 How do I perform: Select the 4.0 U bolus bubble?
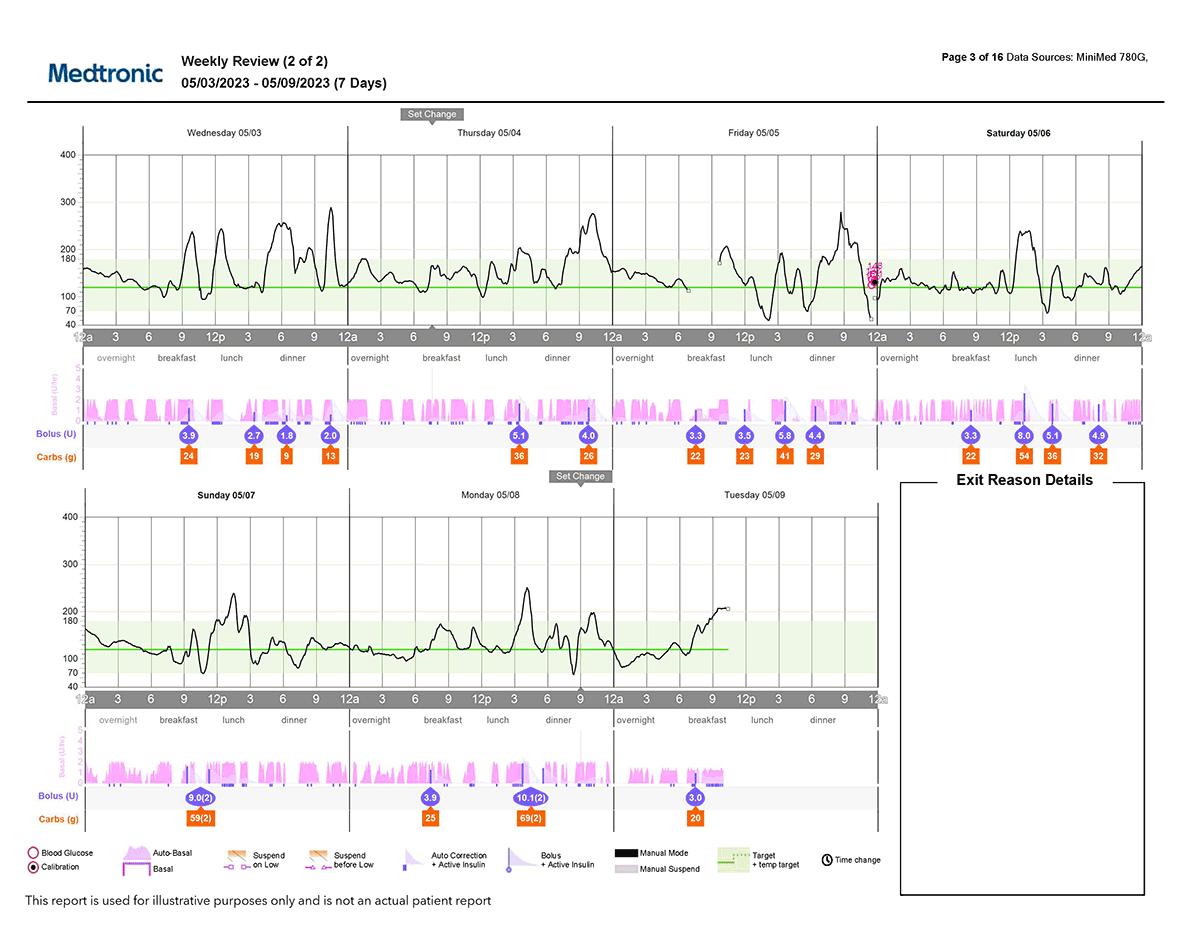(x=588, y=436)
